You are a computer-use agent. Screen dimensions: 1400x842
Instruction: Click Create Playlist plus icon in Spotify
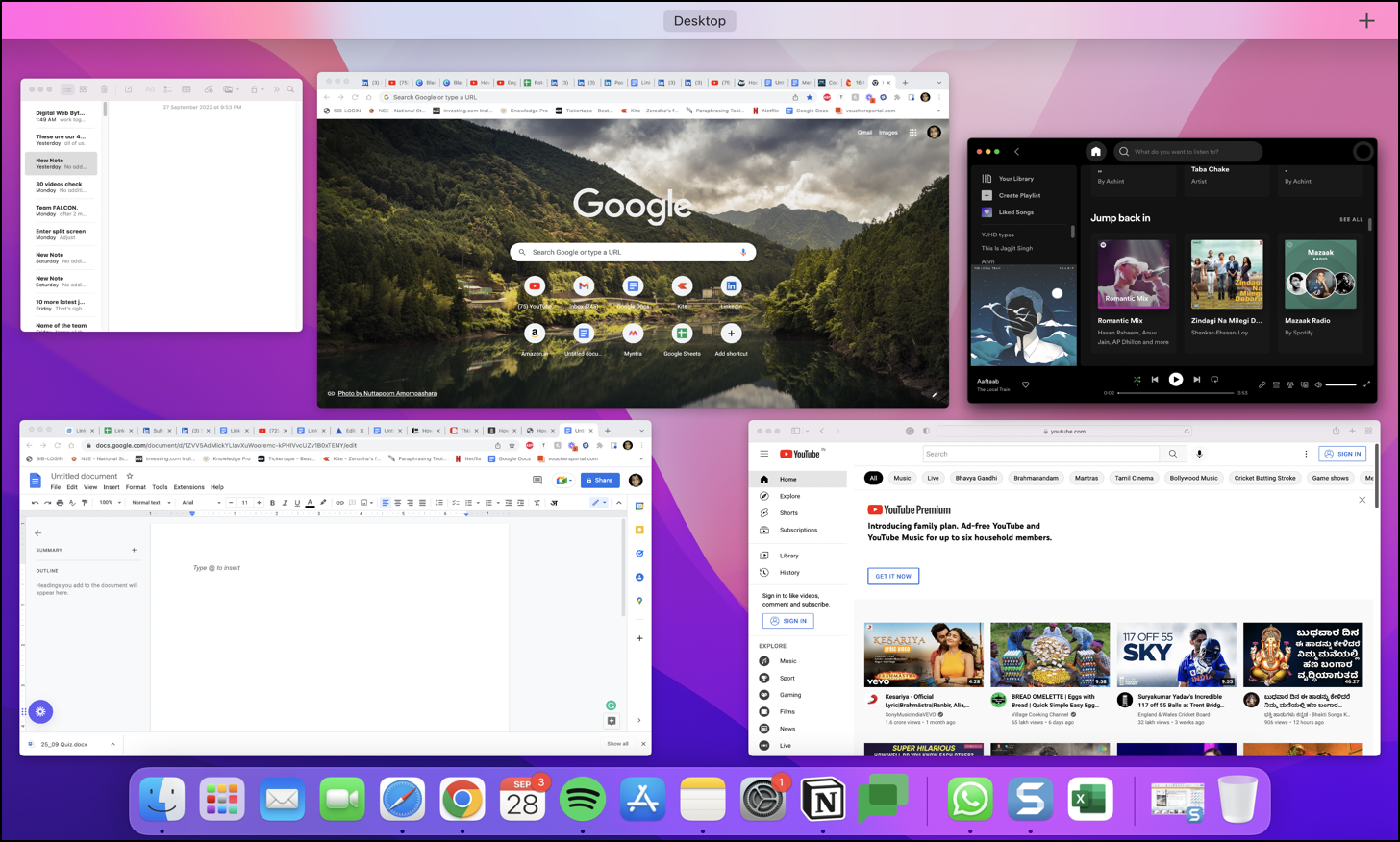pyautogui.click(x=987, y=195)
